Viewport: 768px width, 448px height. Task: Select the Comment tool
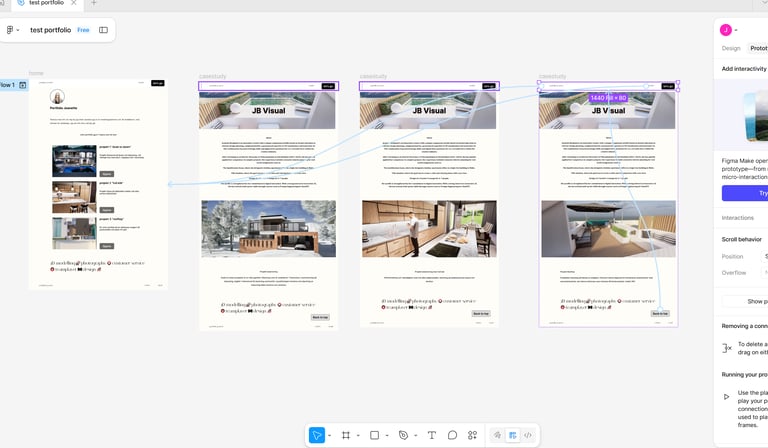coord(452,435)
